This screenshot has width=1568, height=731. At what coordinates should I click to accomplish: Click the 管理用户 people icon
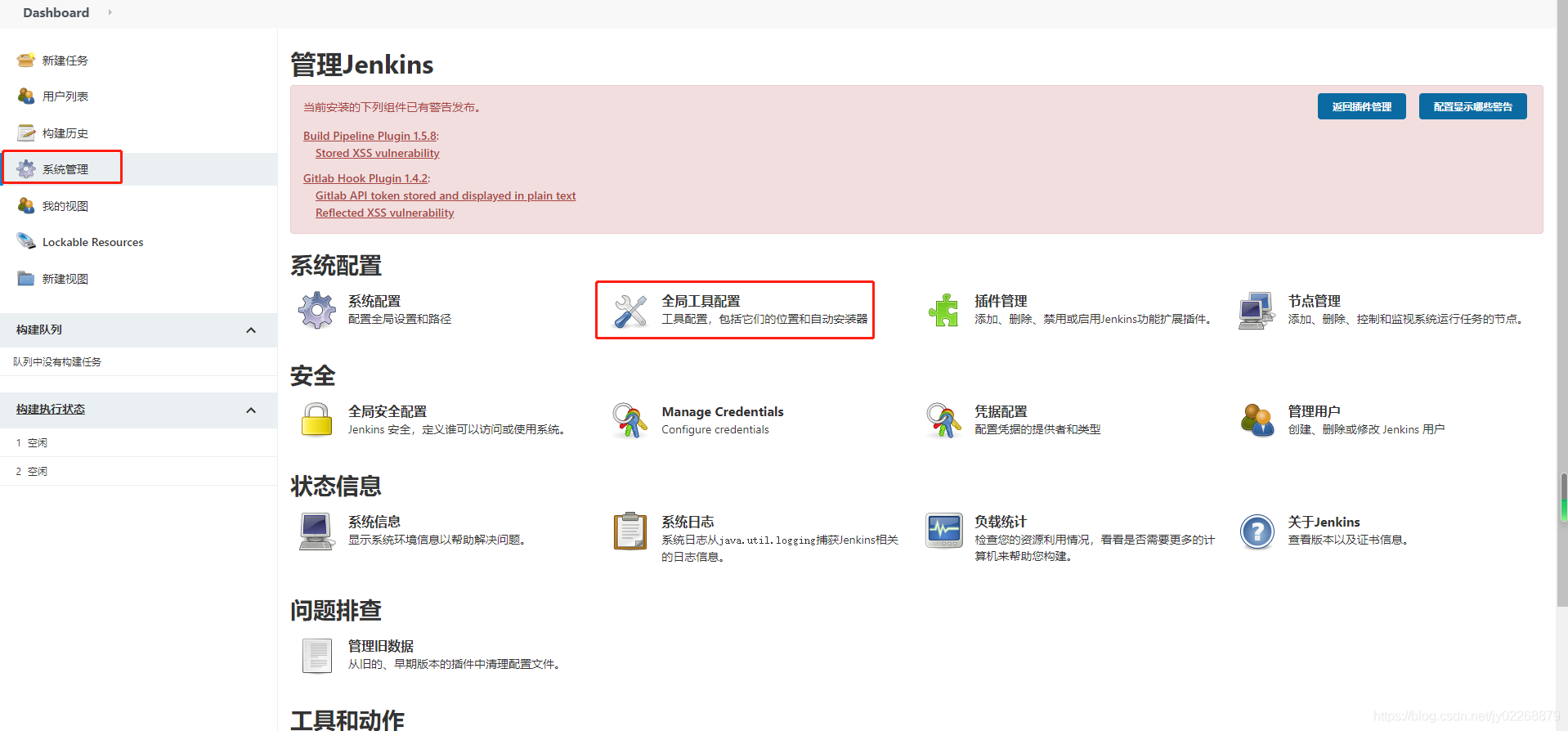pyautogui.click(x=1257, y=420)
